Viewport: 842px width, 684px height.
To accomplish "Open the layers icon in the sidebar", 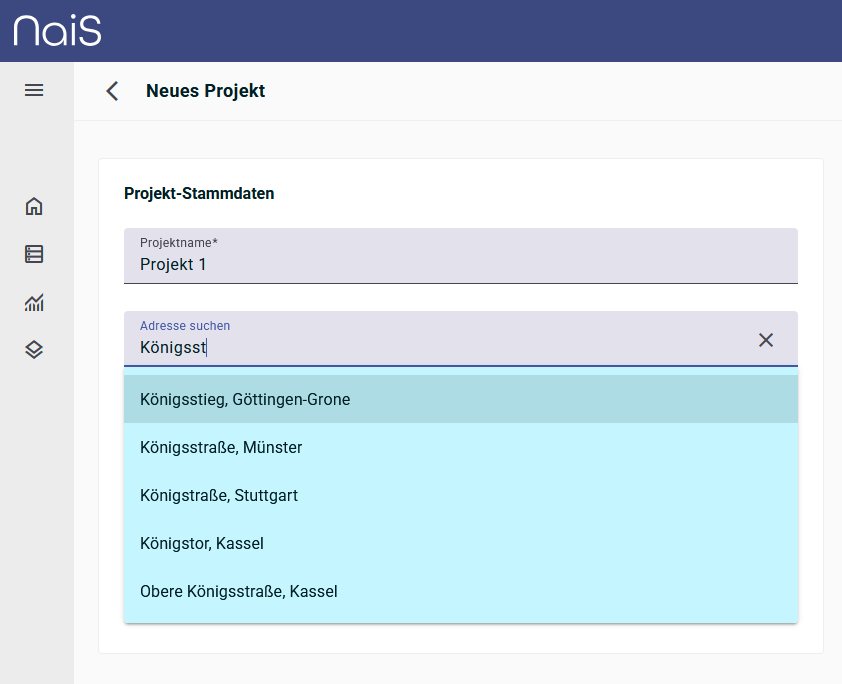I will tap(34, 350).
